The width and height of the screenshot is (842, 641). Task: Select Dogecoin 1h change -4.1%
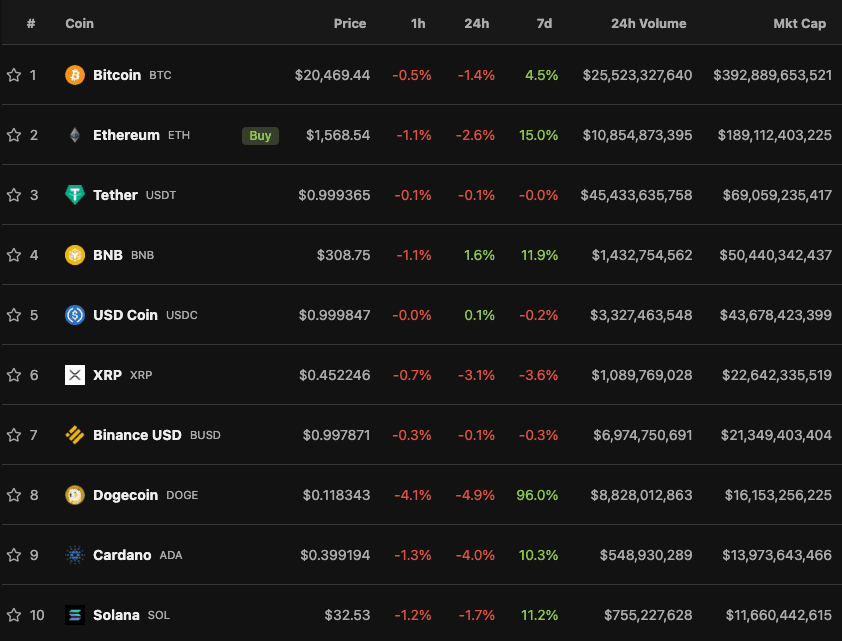point(412,495)
